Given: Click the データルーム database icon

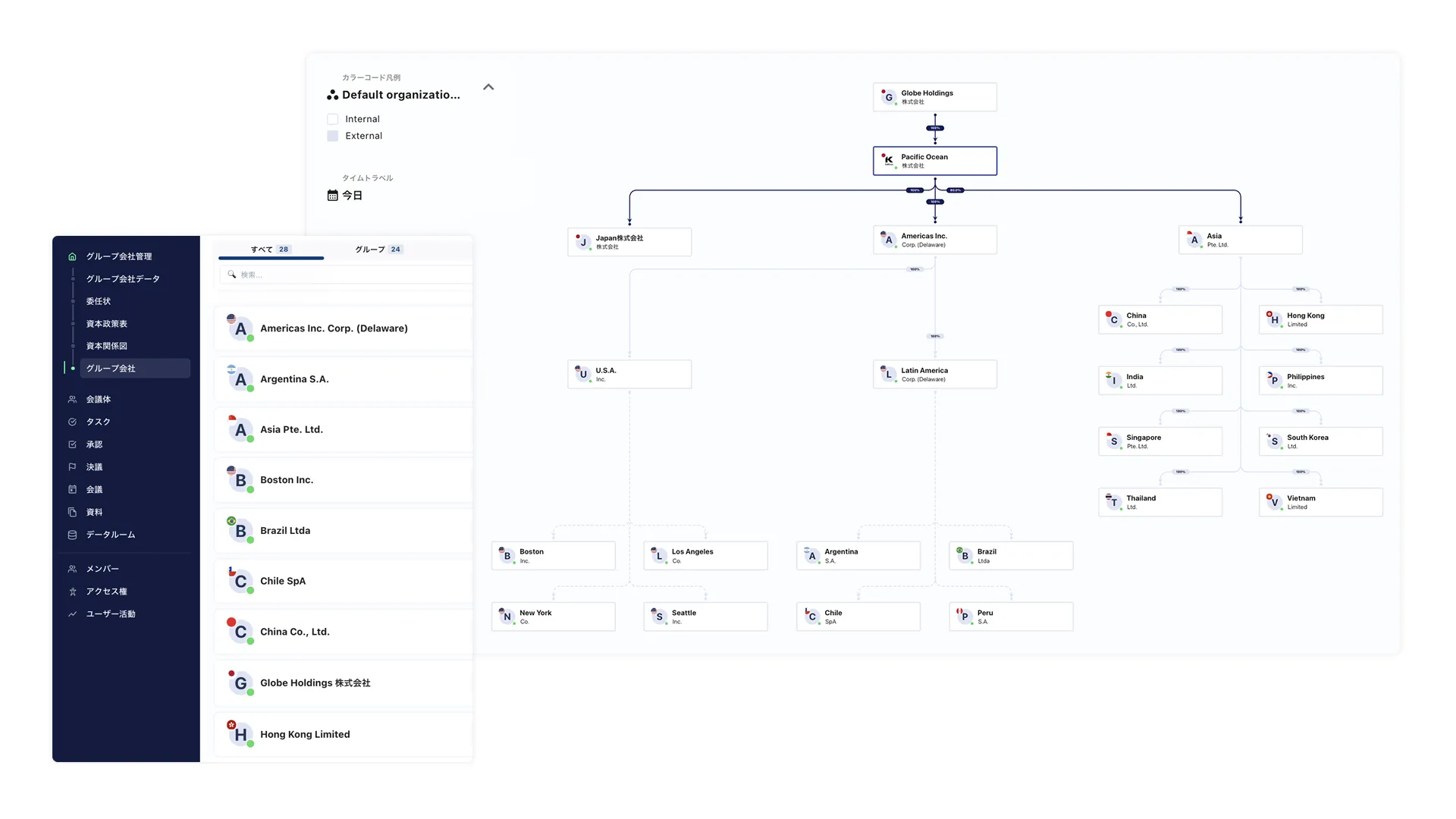Looking at the screenshot, I should 72,535.
